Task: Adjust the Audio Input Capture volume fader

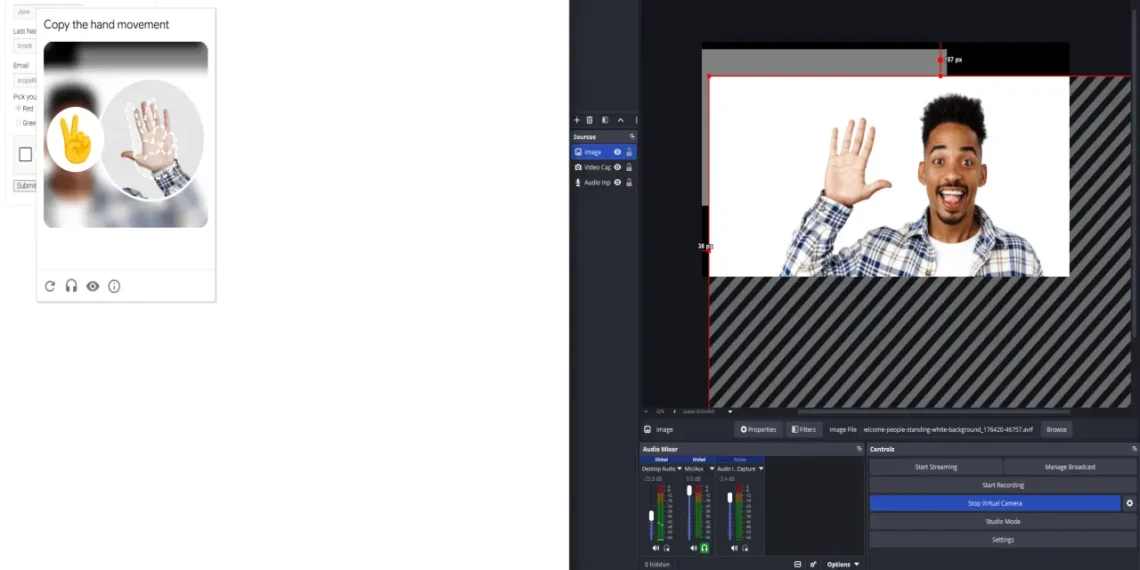Action: tap(730, 497)
